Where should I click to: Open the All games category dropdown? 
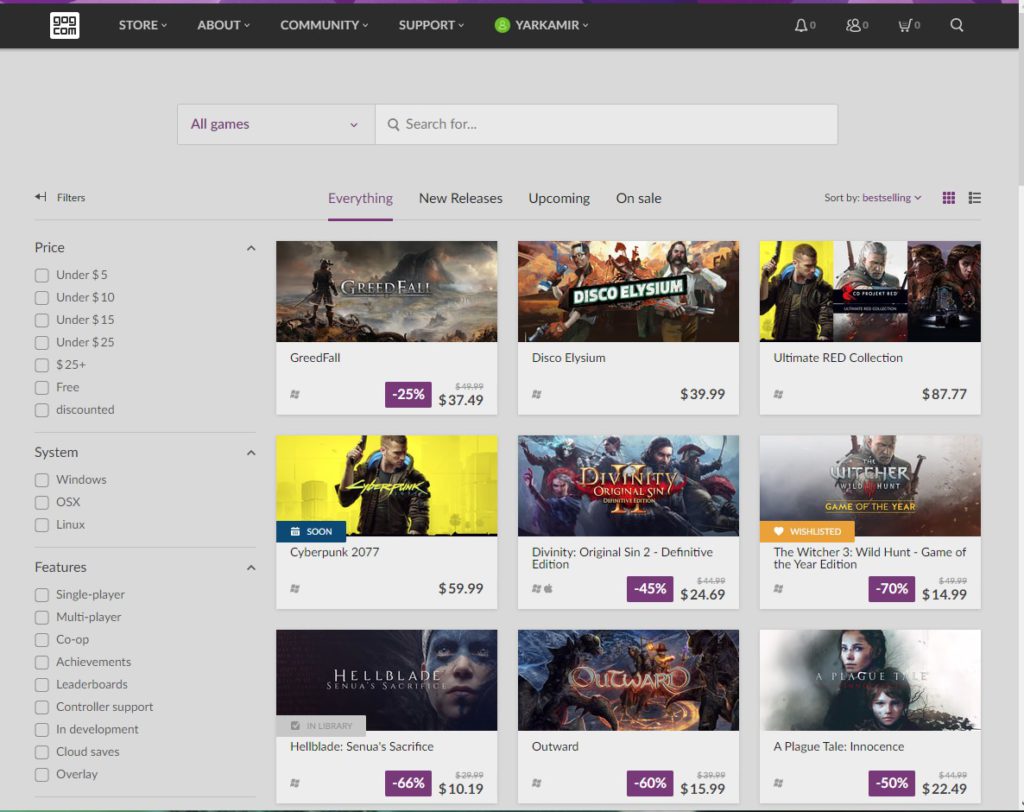[x=276, y=124]
